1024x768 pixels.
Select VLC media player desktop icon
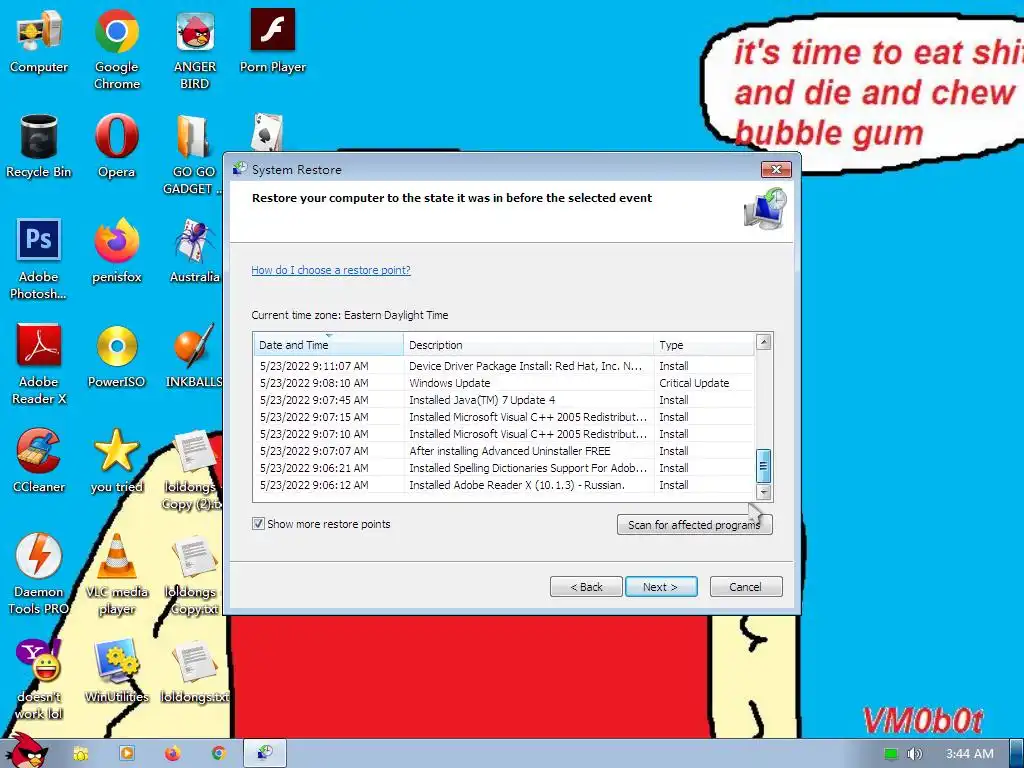[117, 575]
